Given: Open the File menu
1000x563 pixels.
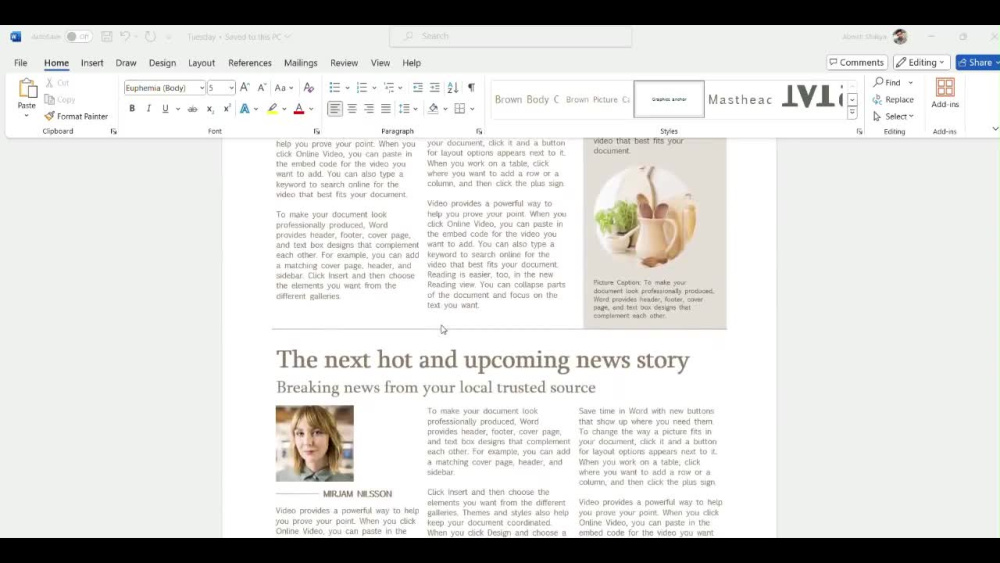Looking at the screenshot, I should (20, 62).
